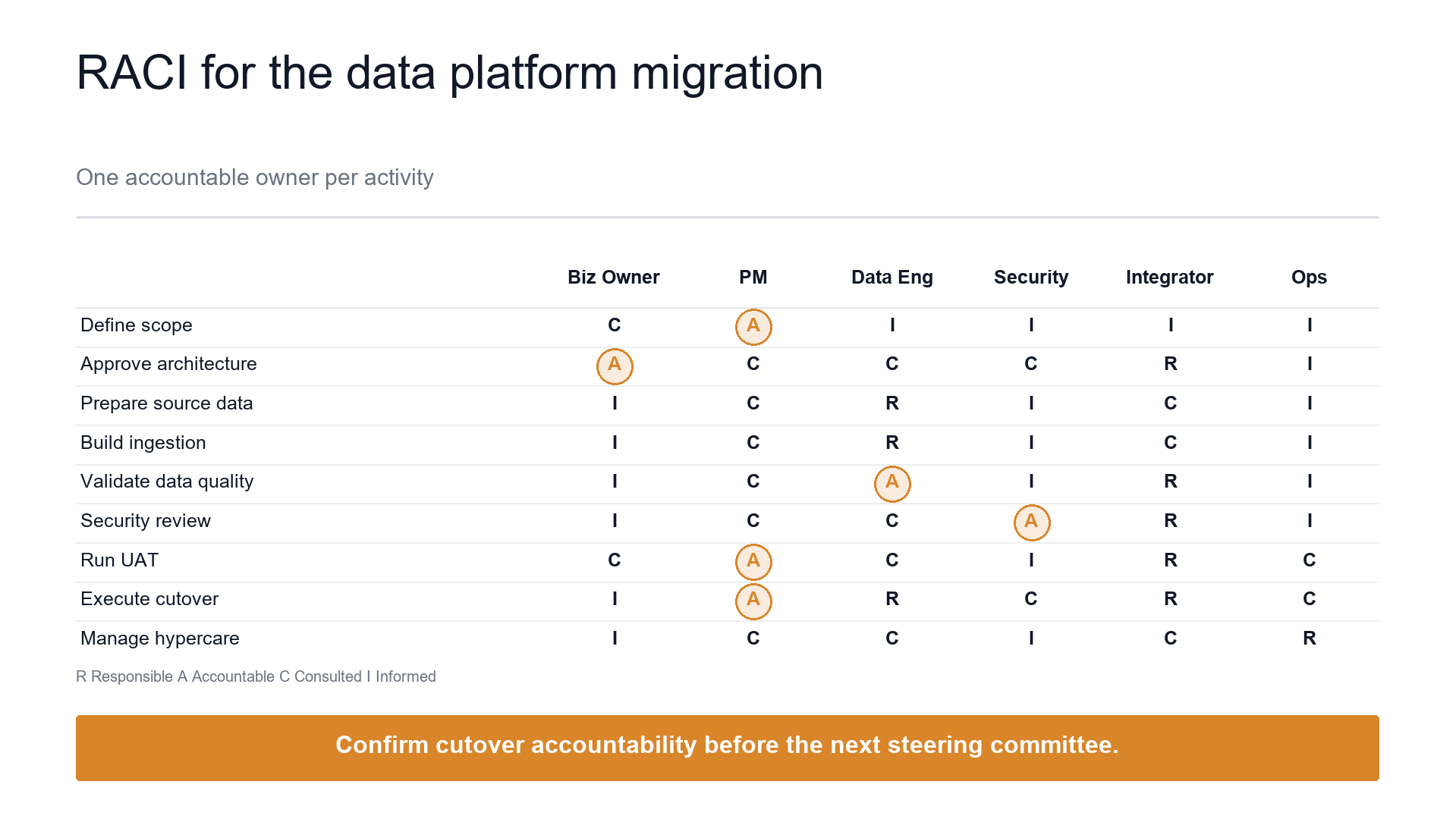This screenshot has width=1456, height=819.
Task: Click the 'Security review' row label
Action: (146, 521)
